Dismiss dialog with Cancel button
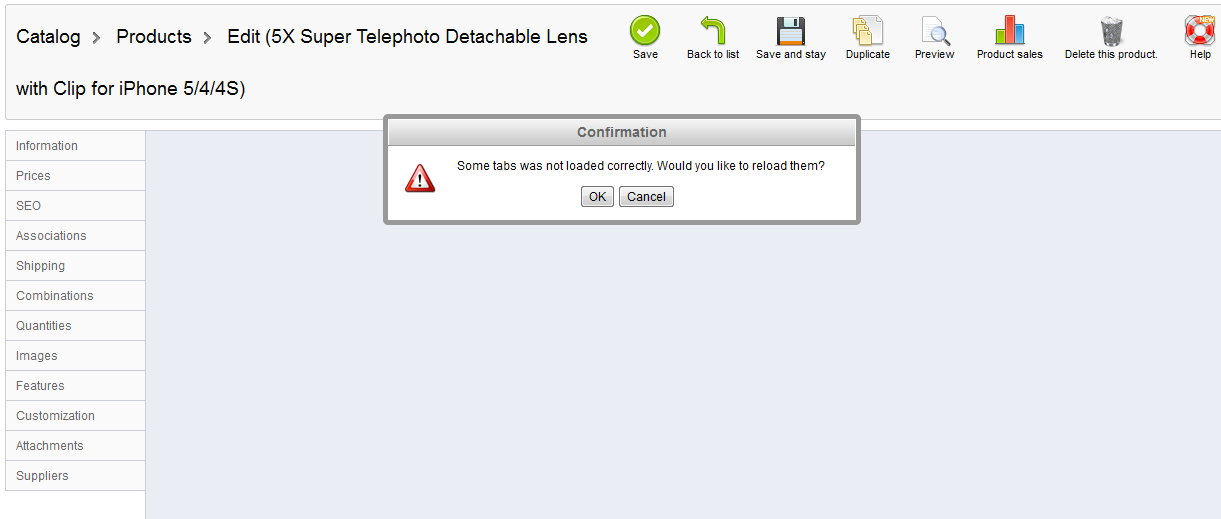The height and width of the screenshot is (519, 1221). (646, 197)
